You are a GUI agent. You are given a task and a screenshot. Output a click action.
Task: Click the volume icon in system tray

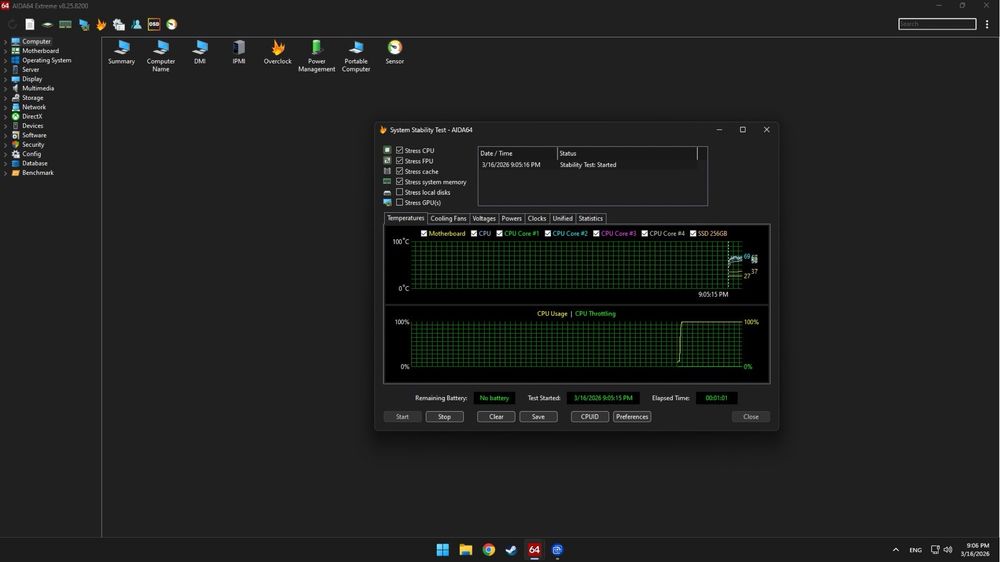(x=948, y=549)
